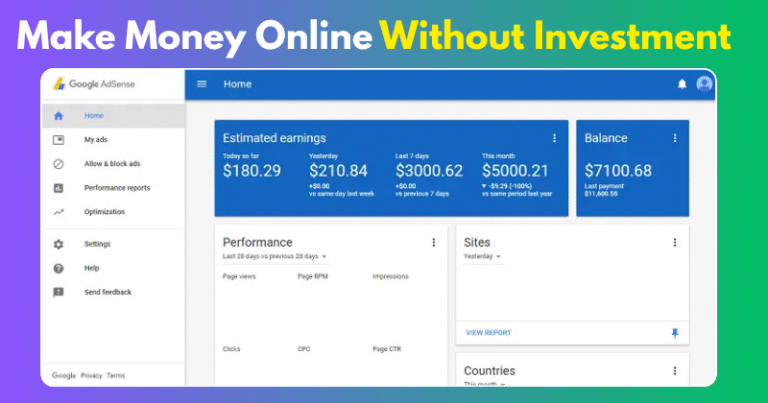Open Performance reports
The image size is (768, 403).
pos(117,188)
